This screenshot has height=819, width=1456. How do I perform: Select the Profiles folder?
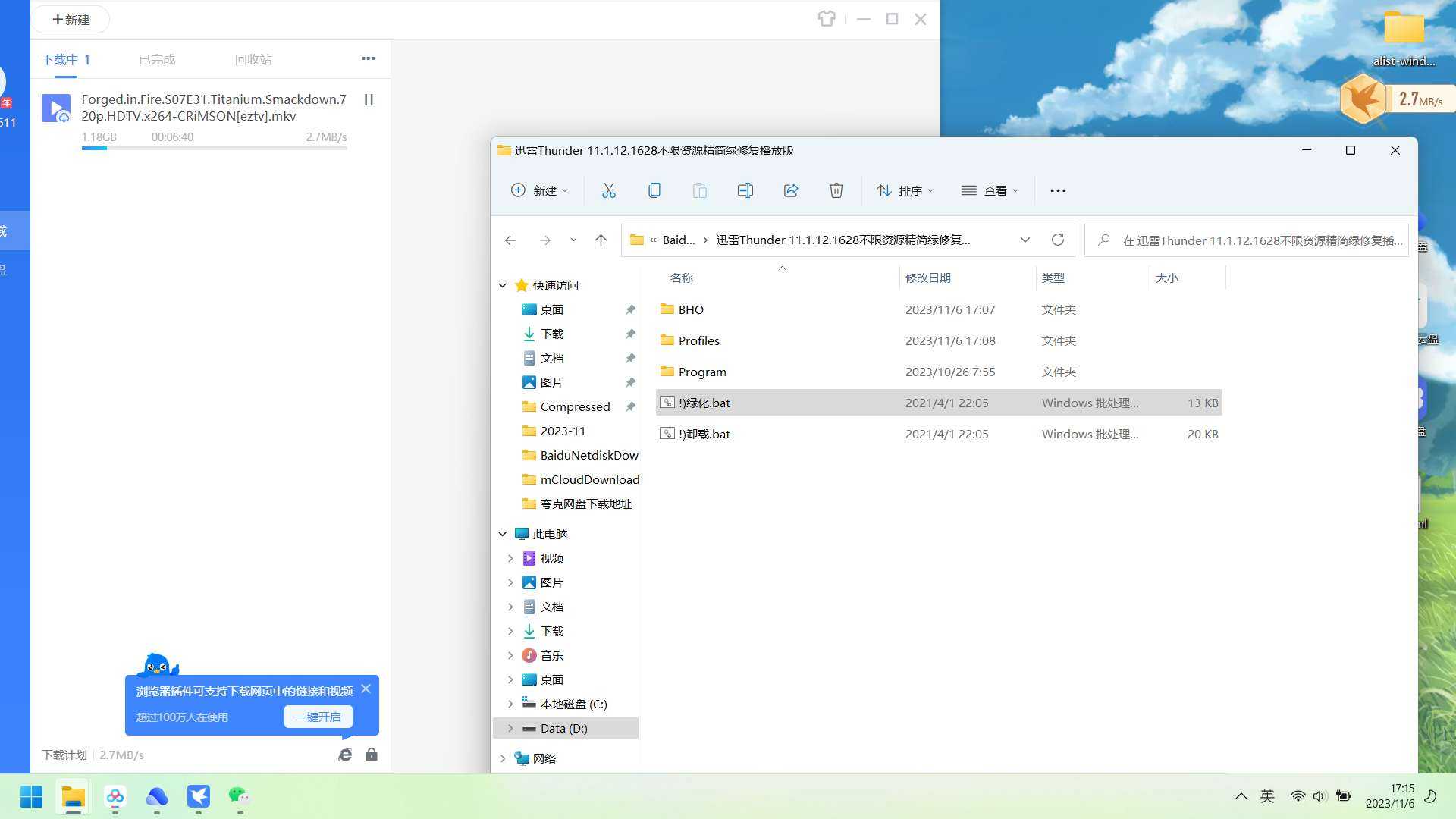click(939, 340)
